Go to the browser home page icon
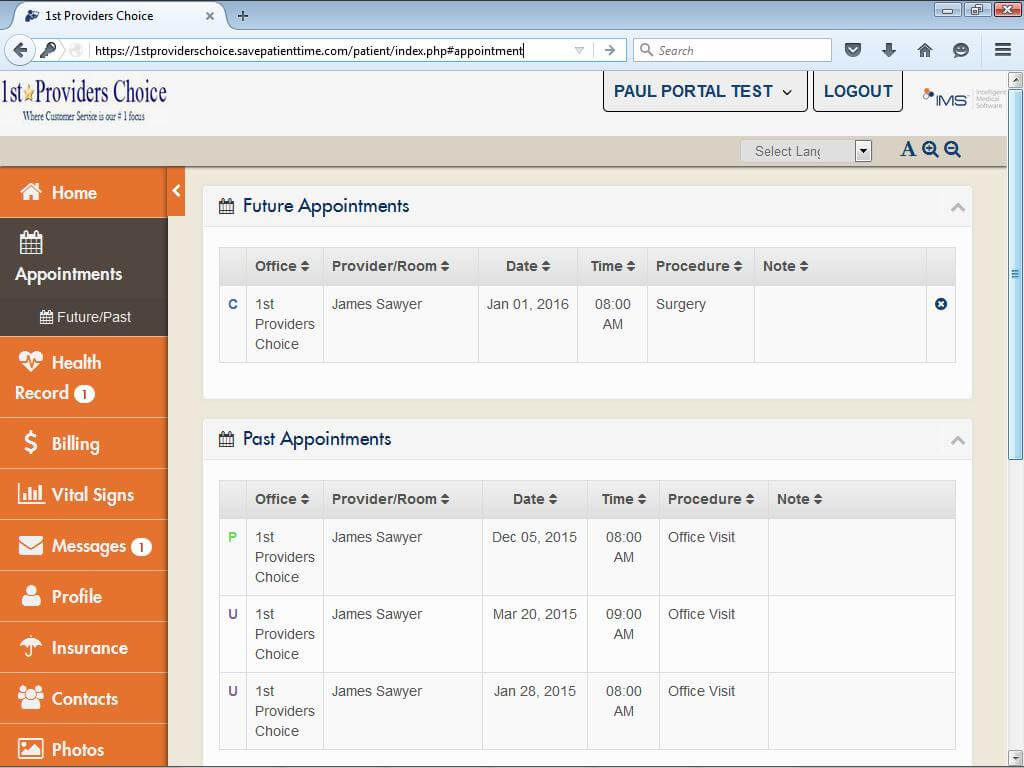The height and width of the screenshot is (768, 1024). (924, 50)
